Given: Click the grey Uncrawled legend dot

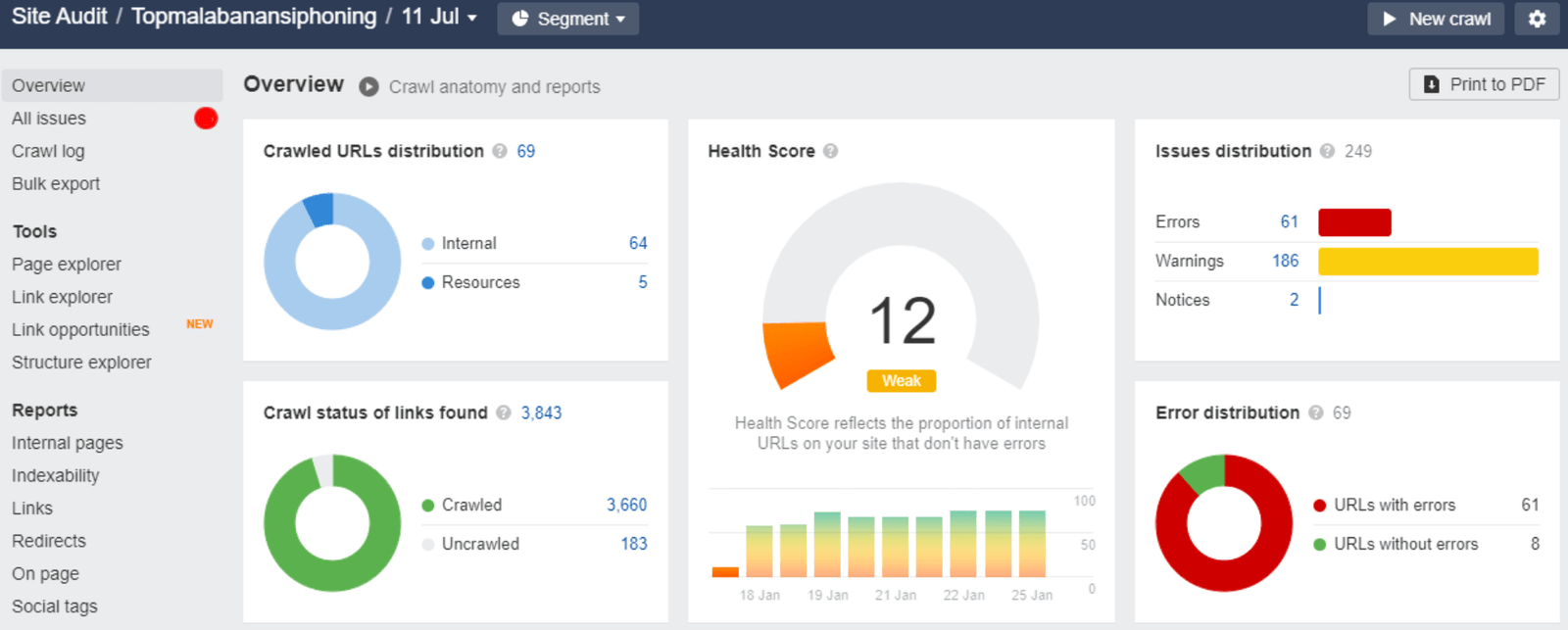Looking at the screenshot, I should tap(428, 545).
